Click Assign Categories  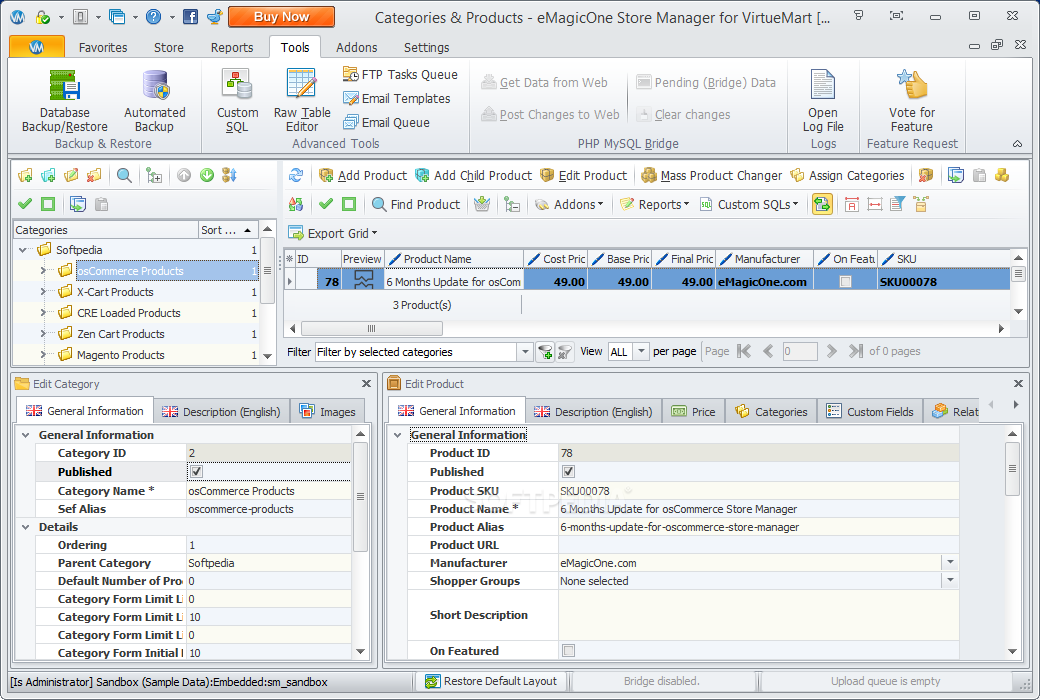[x=847, y=175]
